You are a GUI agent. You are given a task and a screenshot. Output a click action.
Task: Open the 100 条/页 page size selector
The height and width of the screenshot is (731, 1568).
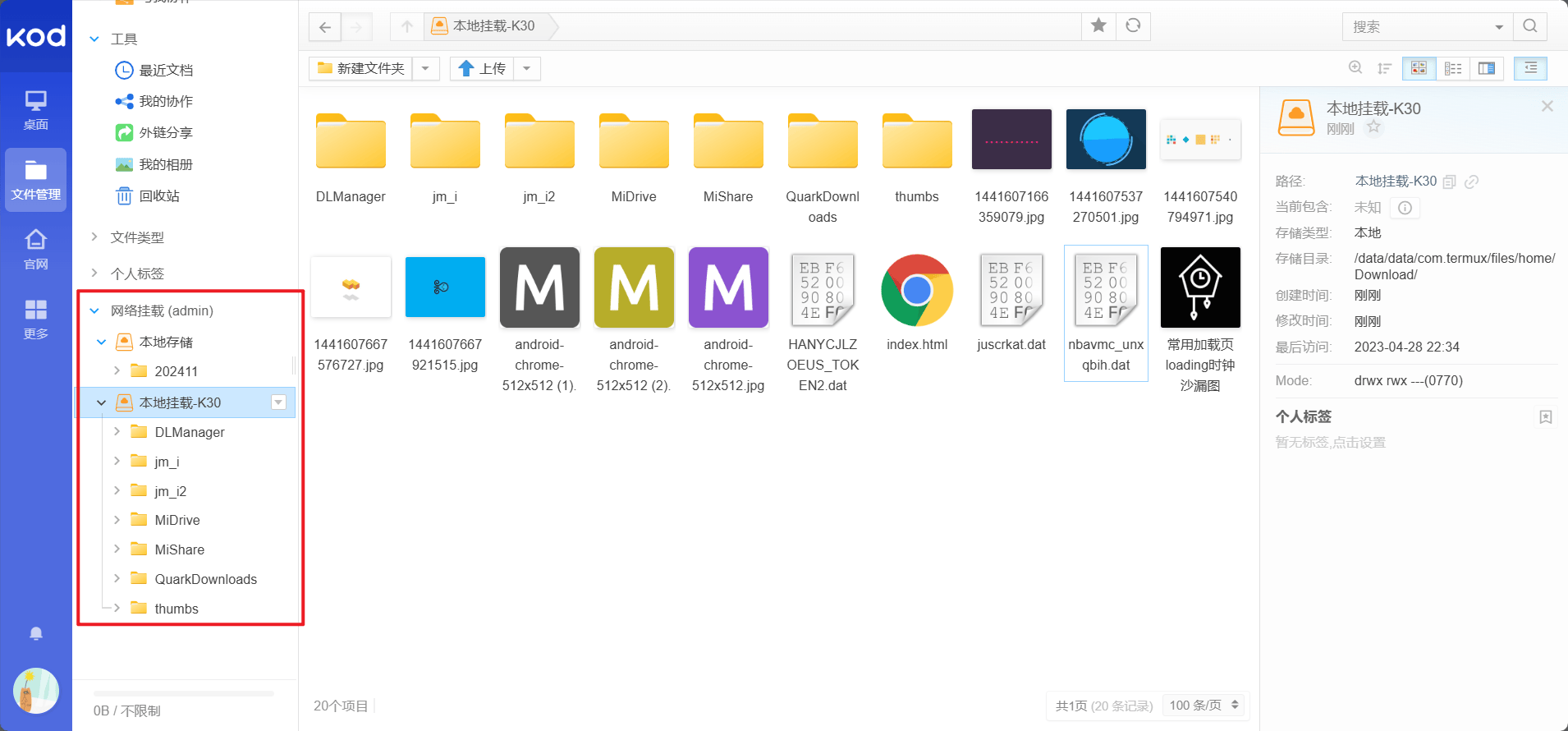click(x=1204, y=705)
